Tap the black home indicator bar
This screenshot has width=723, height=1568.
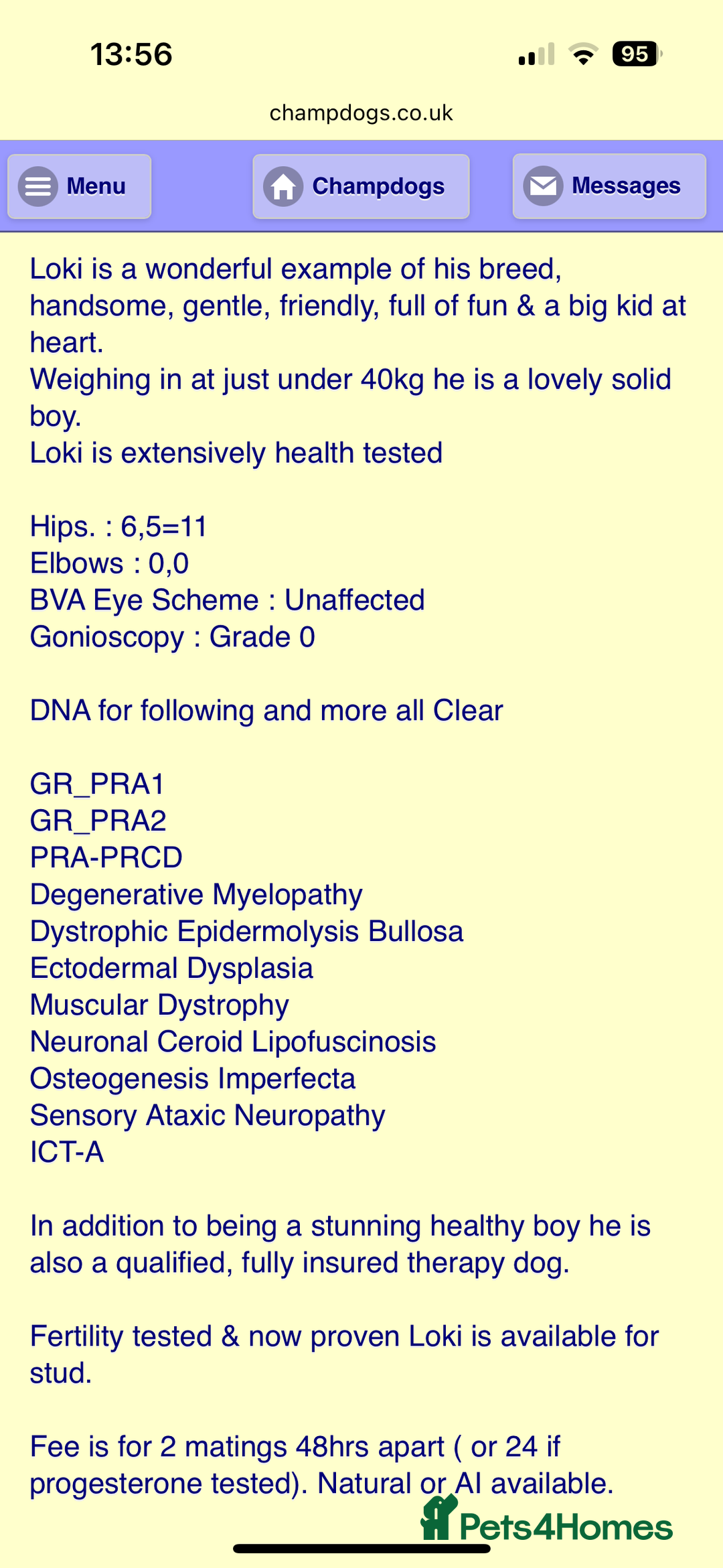pyautogui.click(x=361, y=1549)
